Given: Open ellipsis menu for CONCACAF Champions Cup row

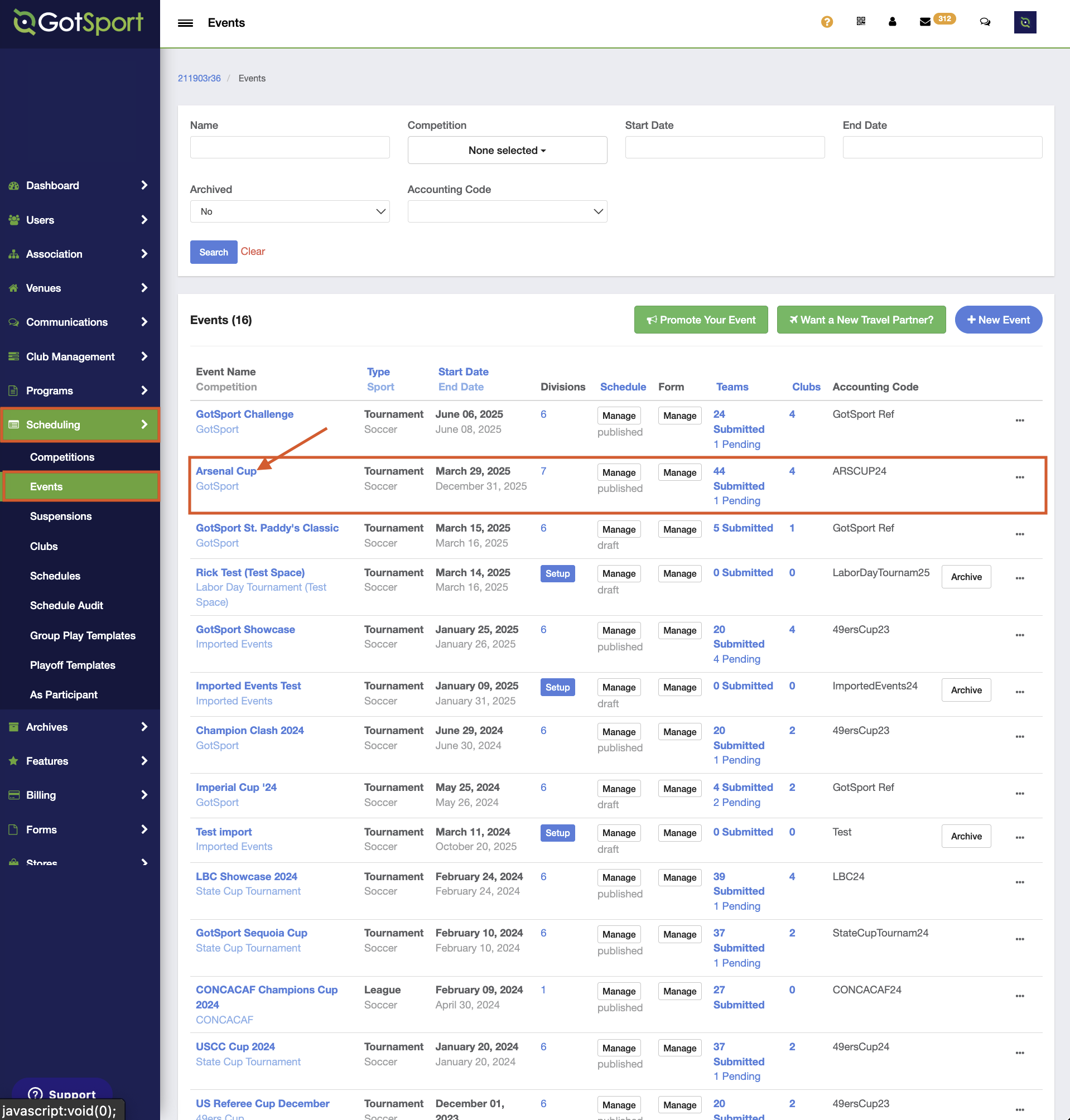Looking at the screenshot, I should (x=1020, y=997).
